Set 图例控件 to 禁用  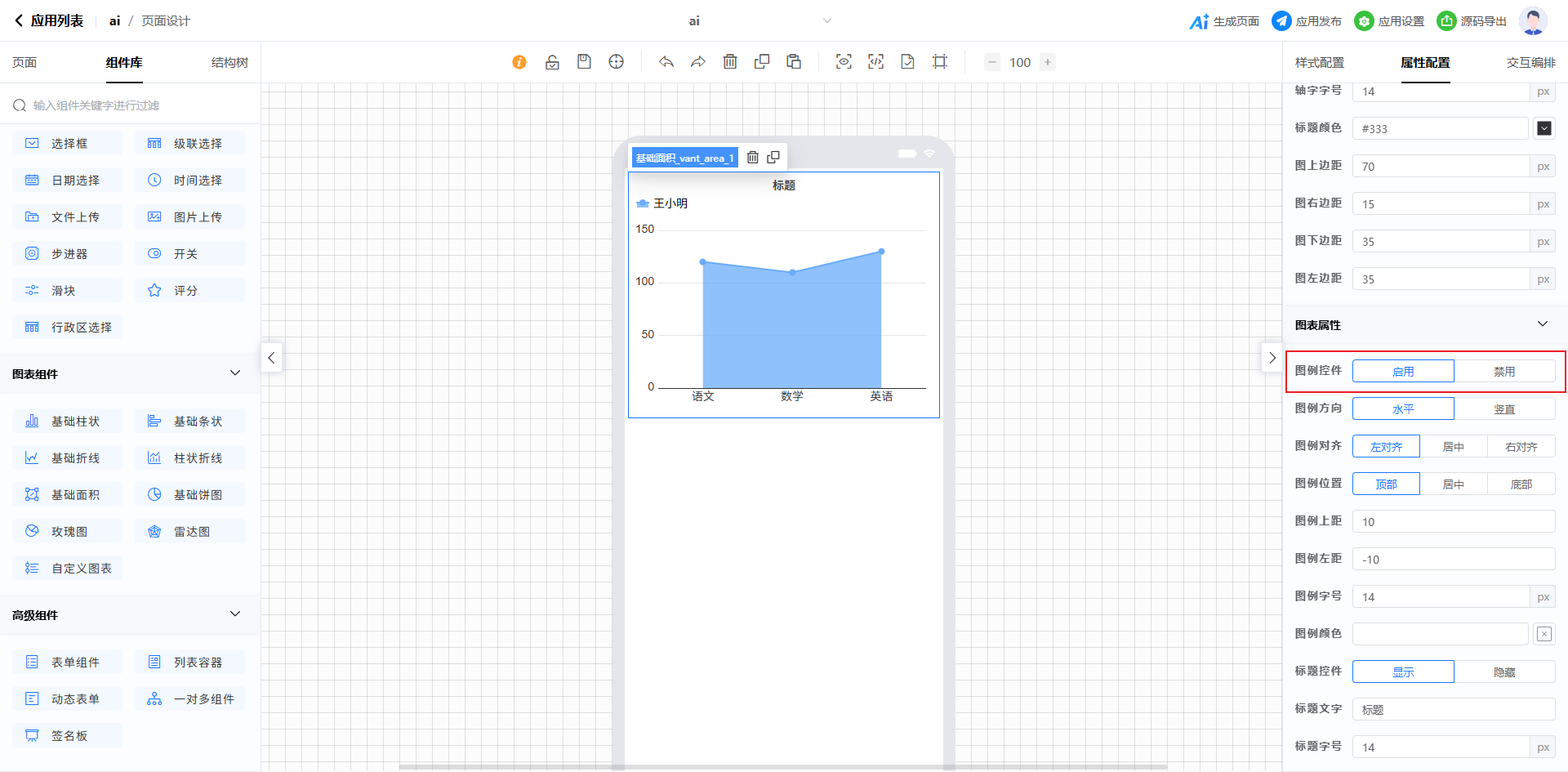pos(1504,372)
